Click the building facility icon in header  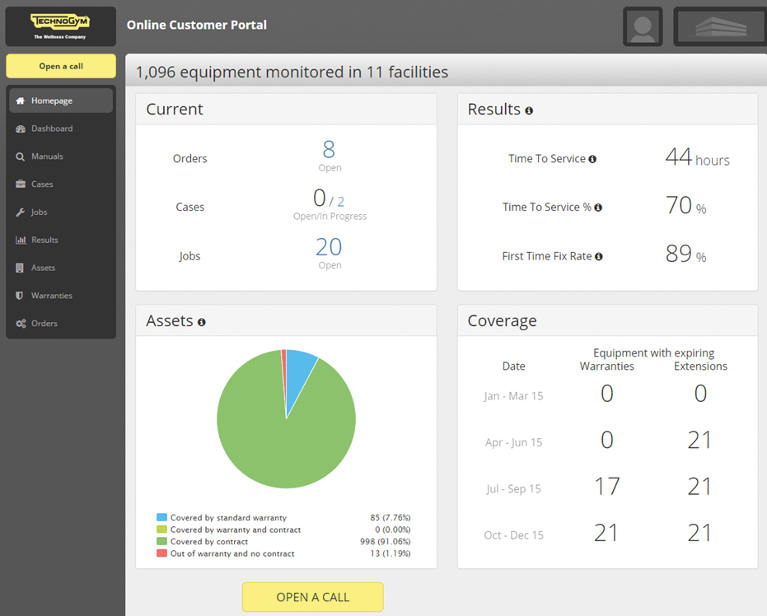[721, 26]
